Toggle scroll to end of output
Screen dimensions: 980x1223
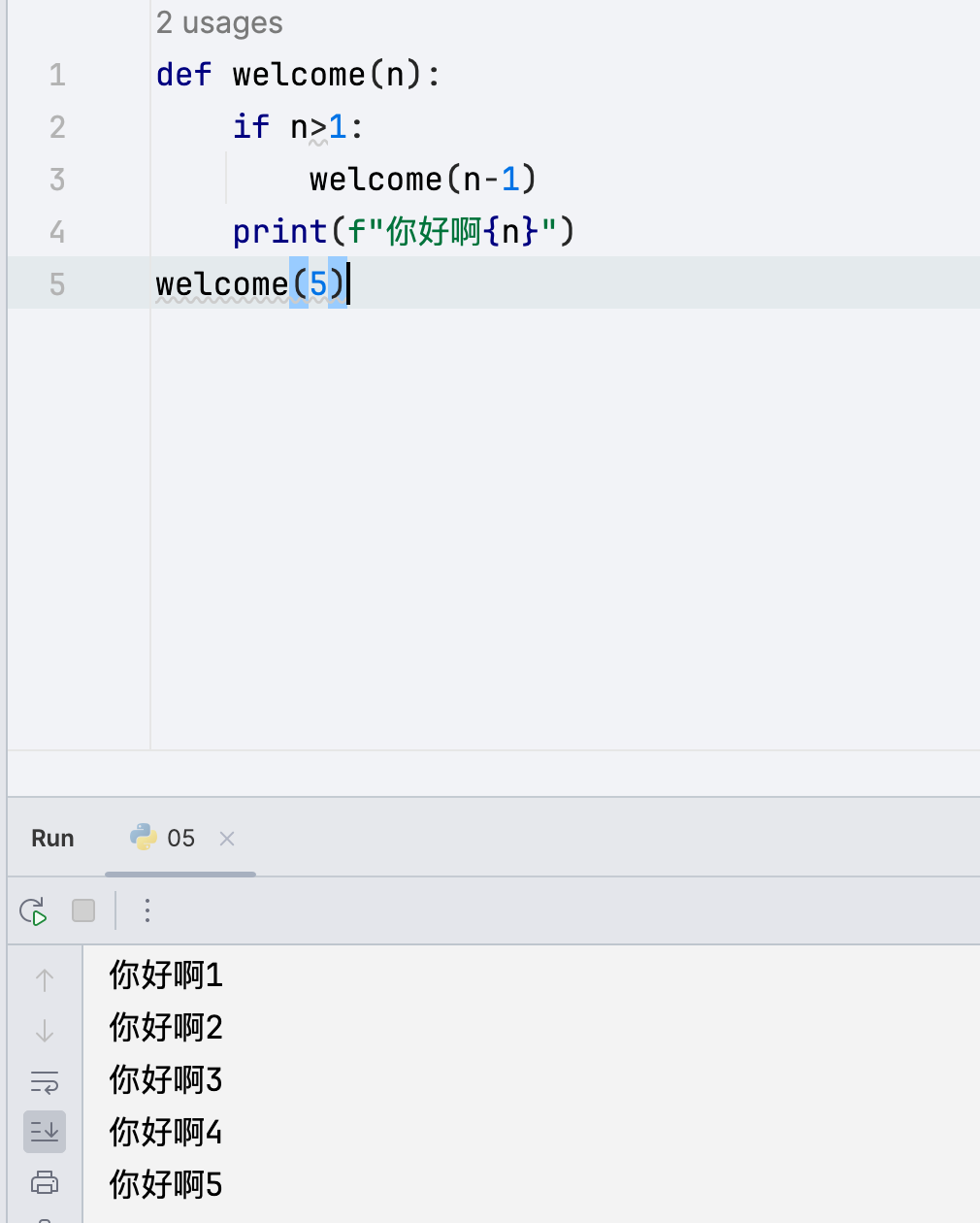45,1132
